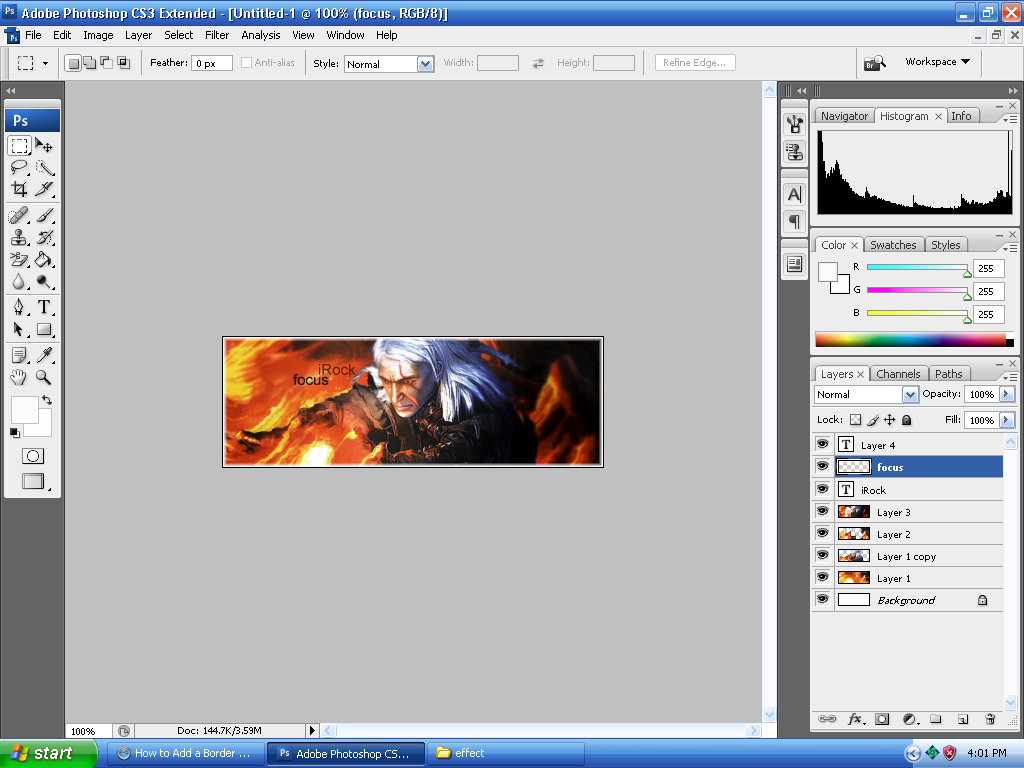The height and width of the screenshot is (768, 1024).
Task: Click the foreground color swatch in toolbox
Action: (24, 409)
